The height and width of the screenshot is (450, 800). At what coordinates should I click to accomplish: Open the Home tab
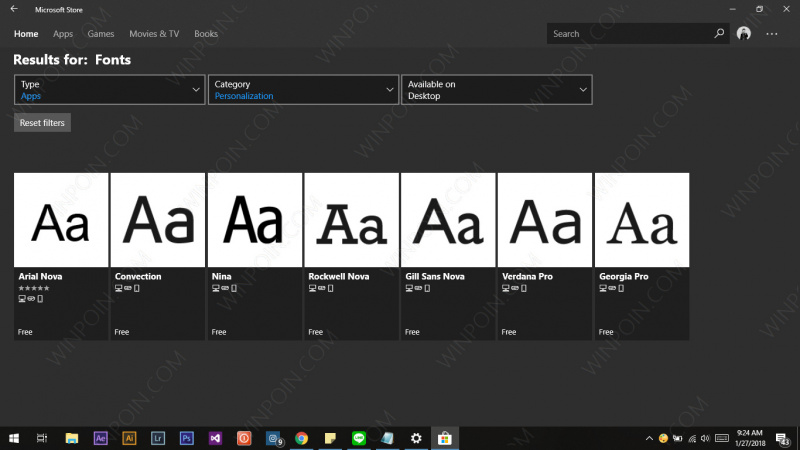pyautogui.click(x=26, y=34)
